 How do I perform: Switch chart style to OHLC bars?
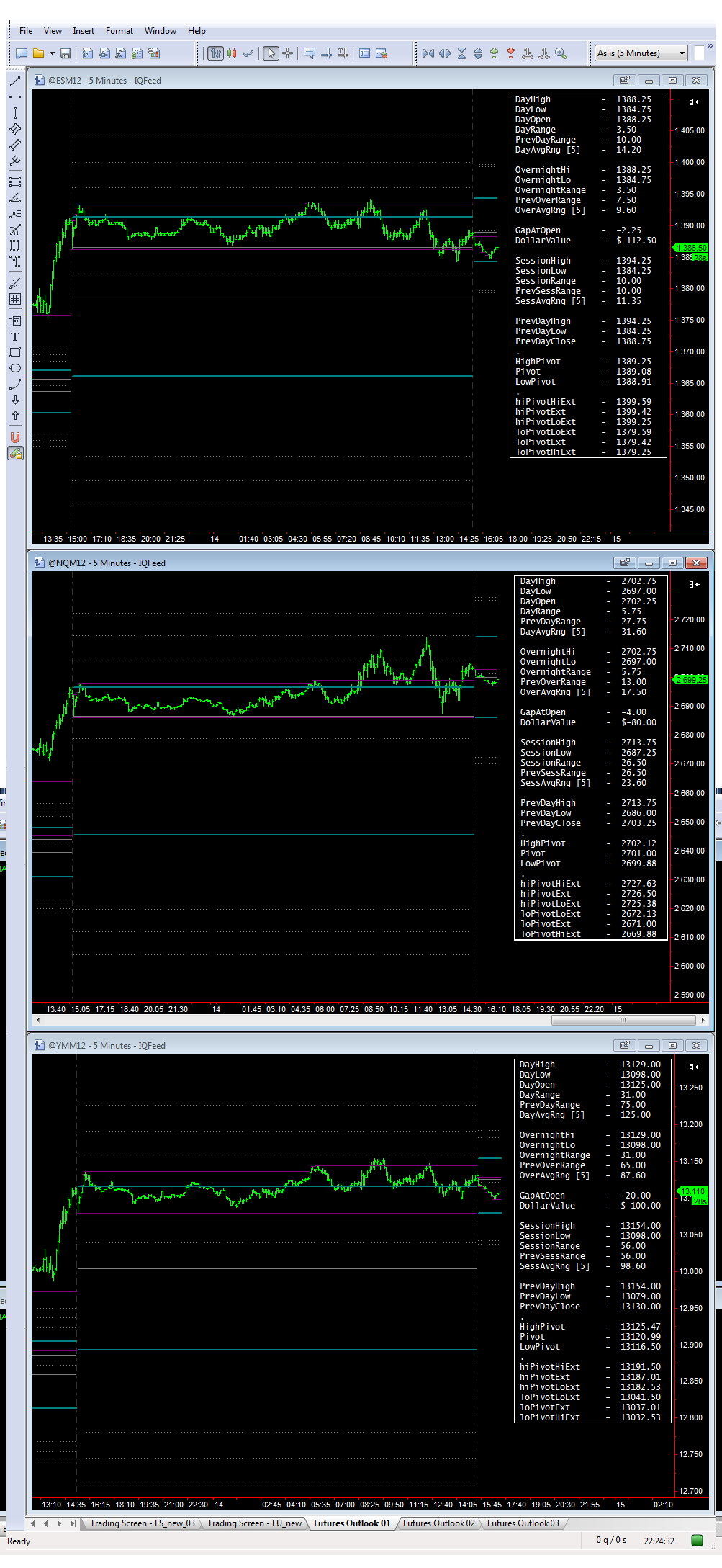[x=215, y=53]
